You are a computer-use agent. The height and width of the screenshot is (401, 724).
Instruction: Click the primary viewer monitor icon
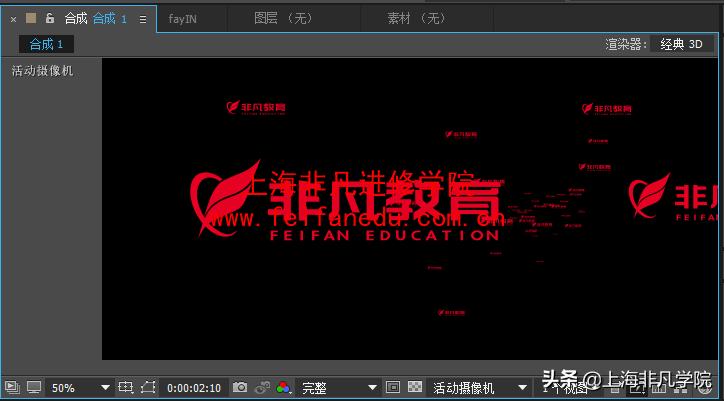click(34, 387)
